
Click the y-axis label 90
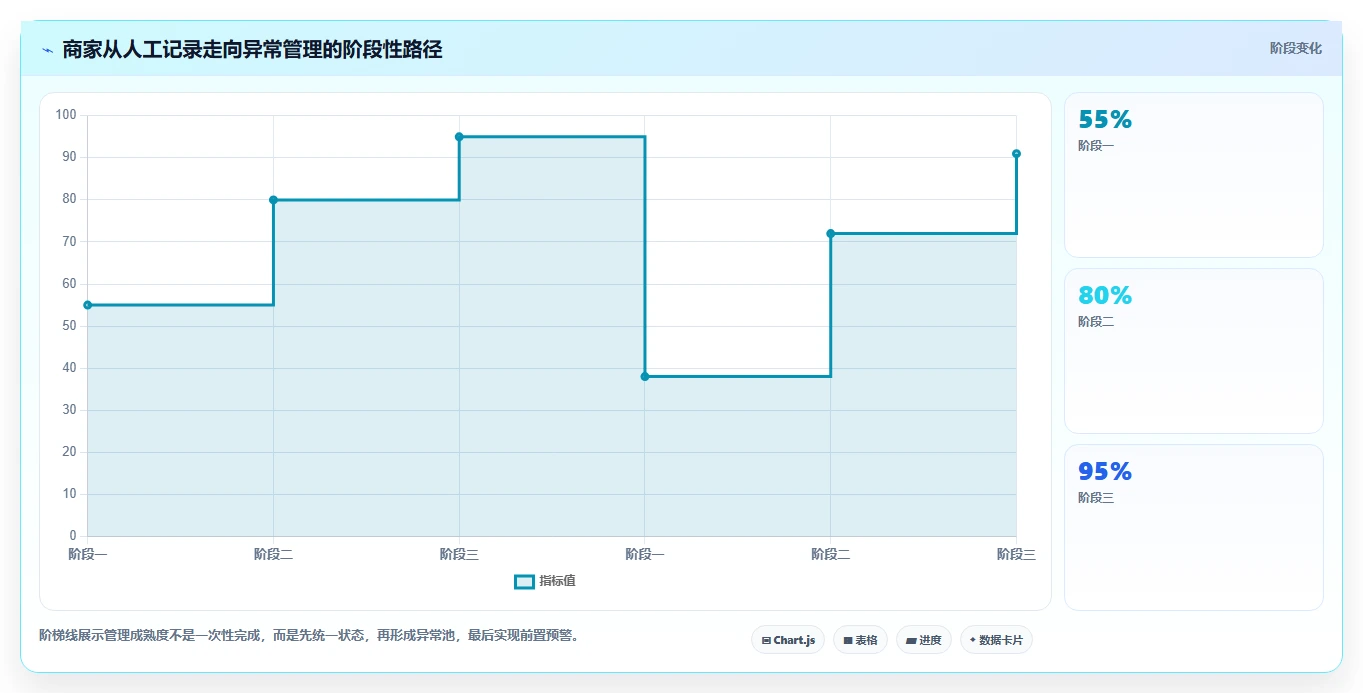(70, 157)
